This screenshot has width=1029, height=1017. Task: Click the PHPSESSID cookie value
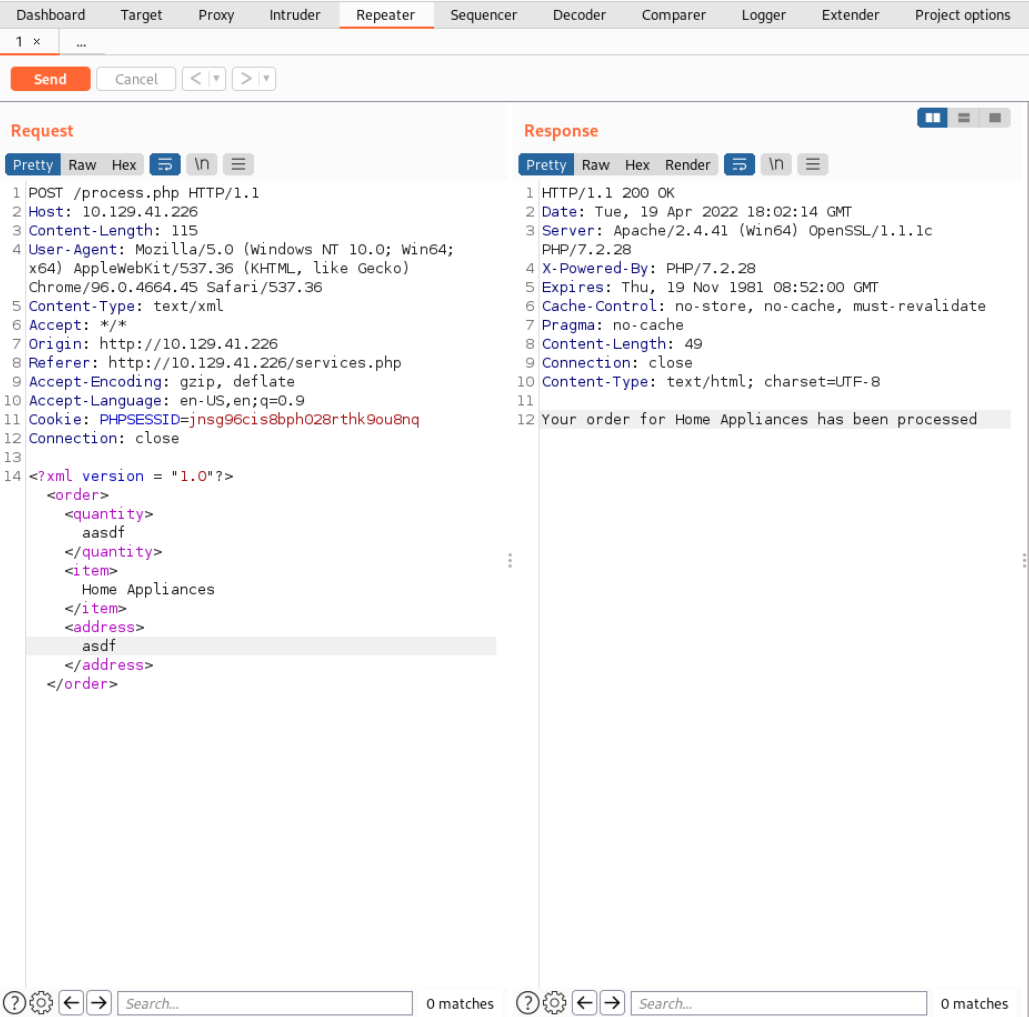[x=304, y=419]
